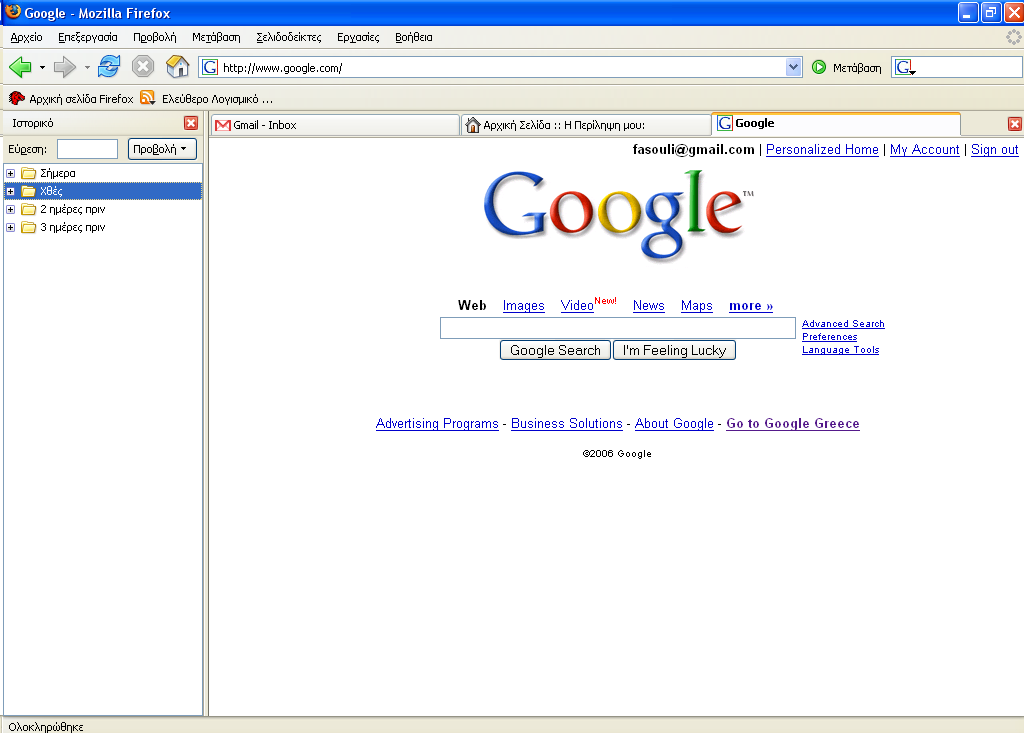Click the Google logo image
1024x733 pixels.
point(618,216)
